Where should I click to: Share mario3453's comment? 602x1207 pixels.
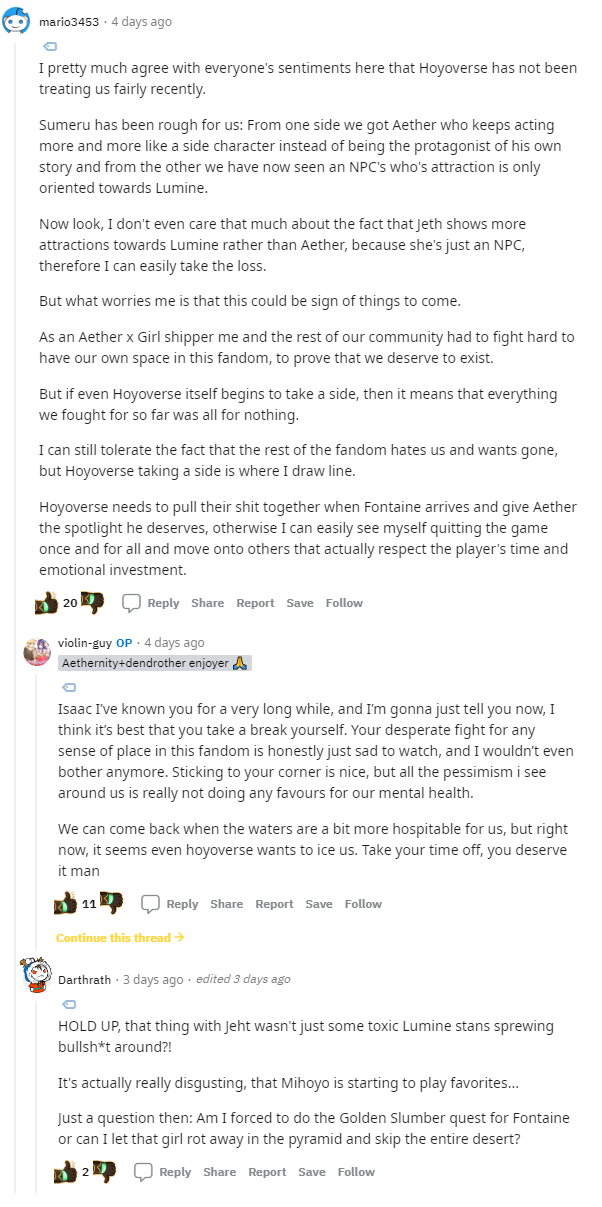tap(208, 603)
